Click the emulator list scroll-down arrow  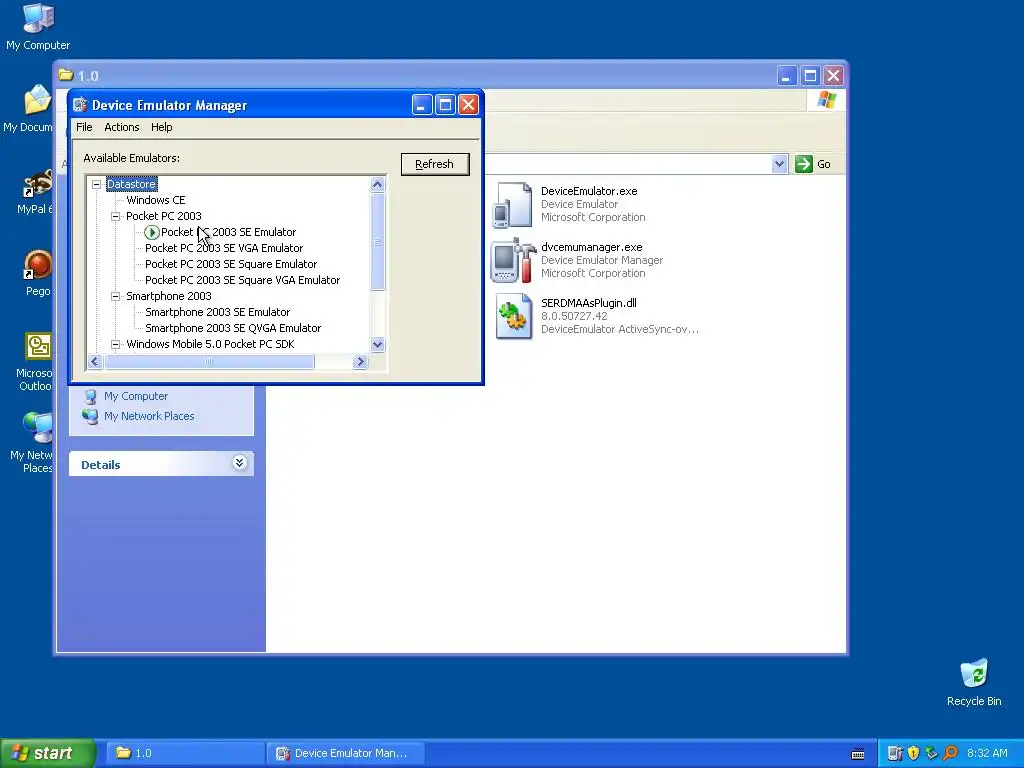[x=377, y=344]
